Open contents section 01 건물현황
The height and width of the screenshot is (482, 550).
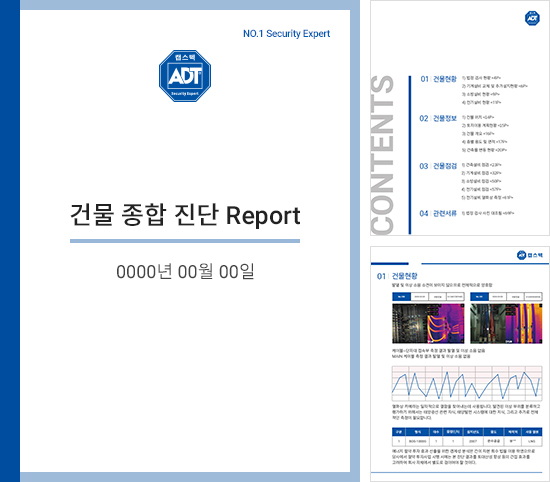438,79
